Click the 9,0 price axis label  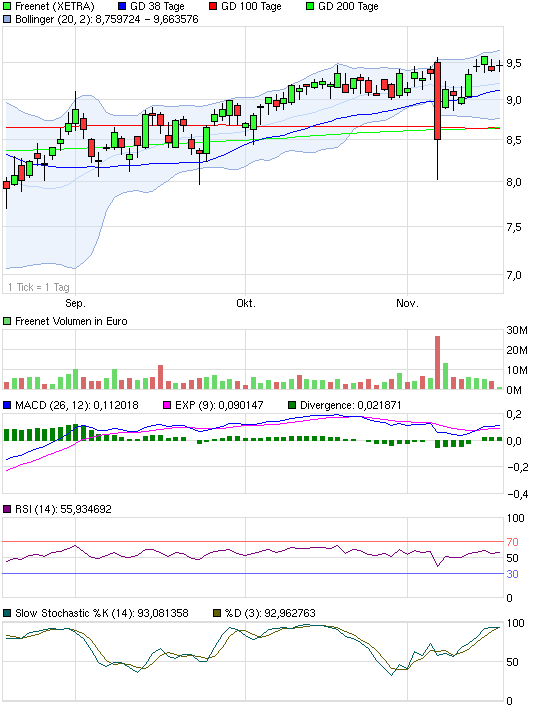click(x=514, y=101)
